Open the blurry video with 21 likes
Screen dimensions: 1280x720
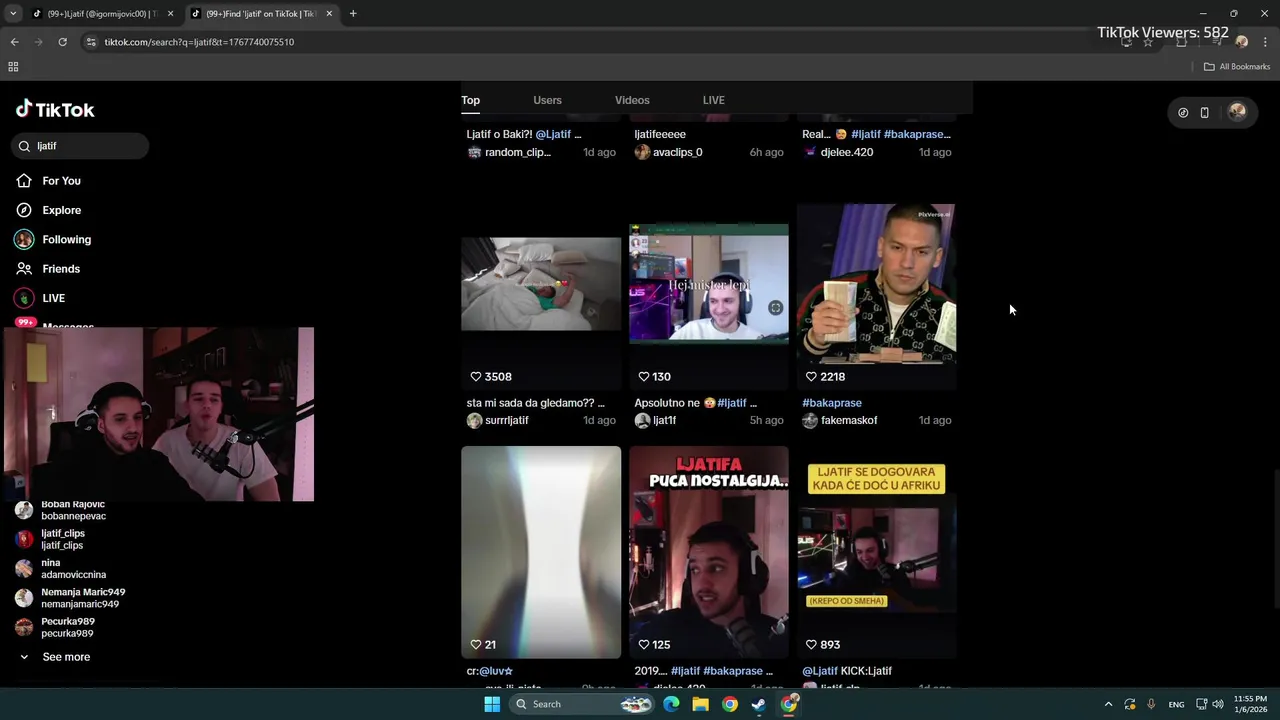(541, 552)
